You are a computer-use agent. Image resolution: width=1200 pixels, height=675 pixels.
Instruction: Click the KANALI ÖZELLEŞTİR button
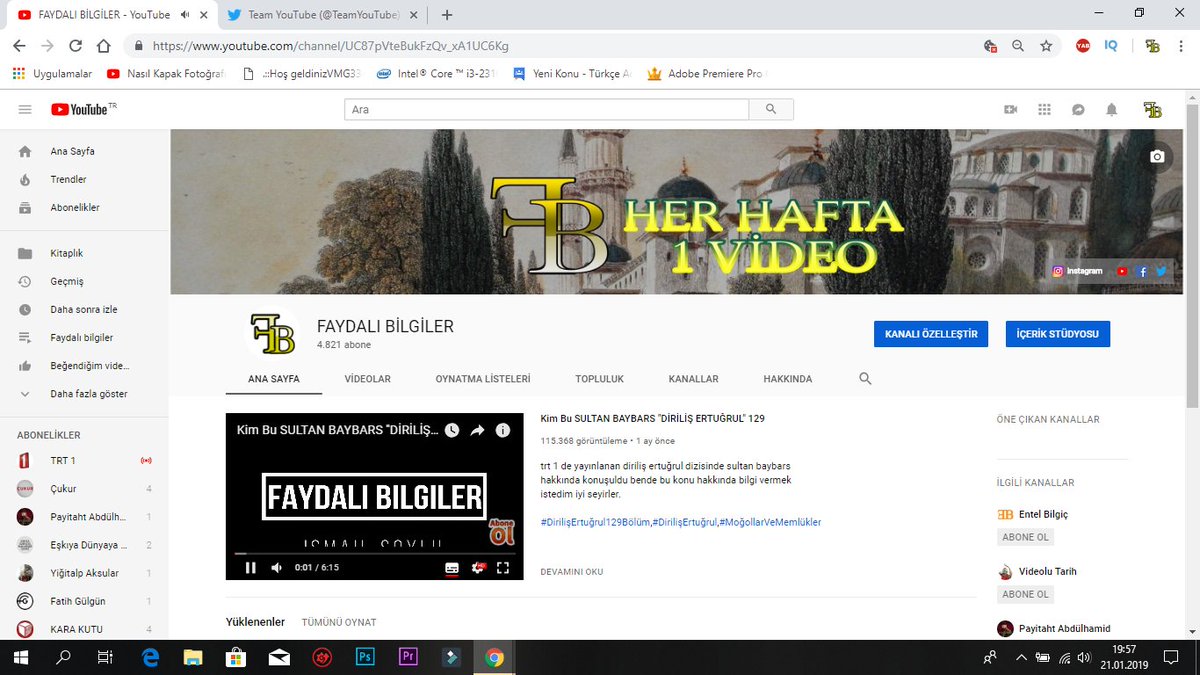coord(931,334)
